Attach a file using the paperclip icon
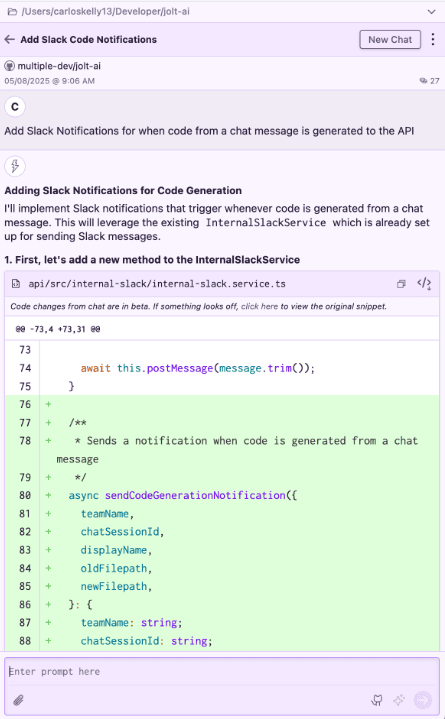The image size is (445, 719). click(18, 700)
